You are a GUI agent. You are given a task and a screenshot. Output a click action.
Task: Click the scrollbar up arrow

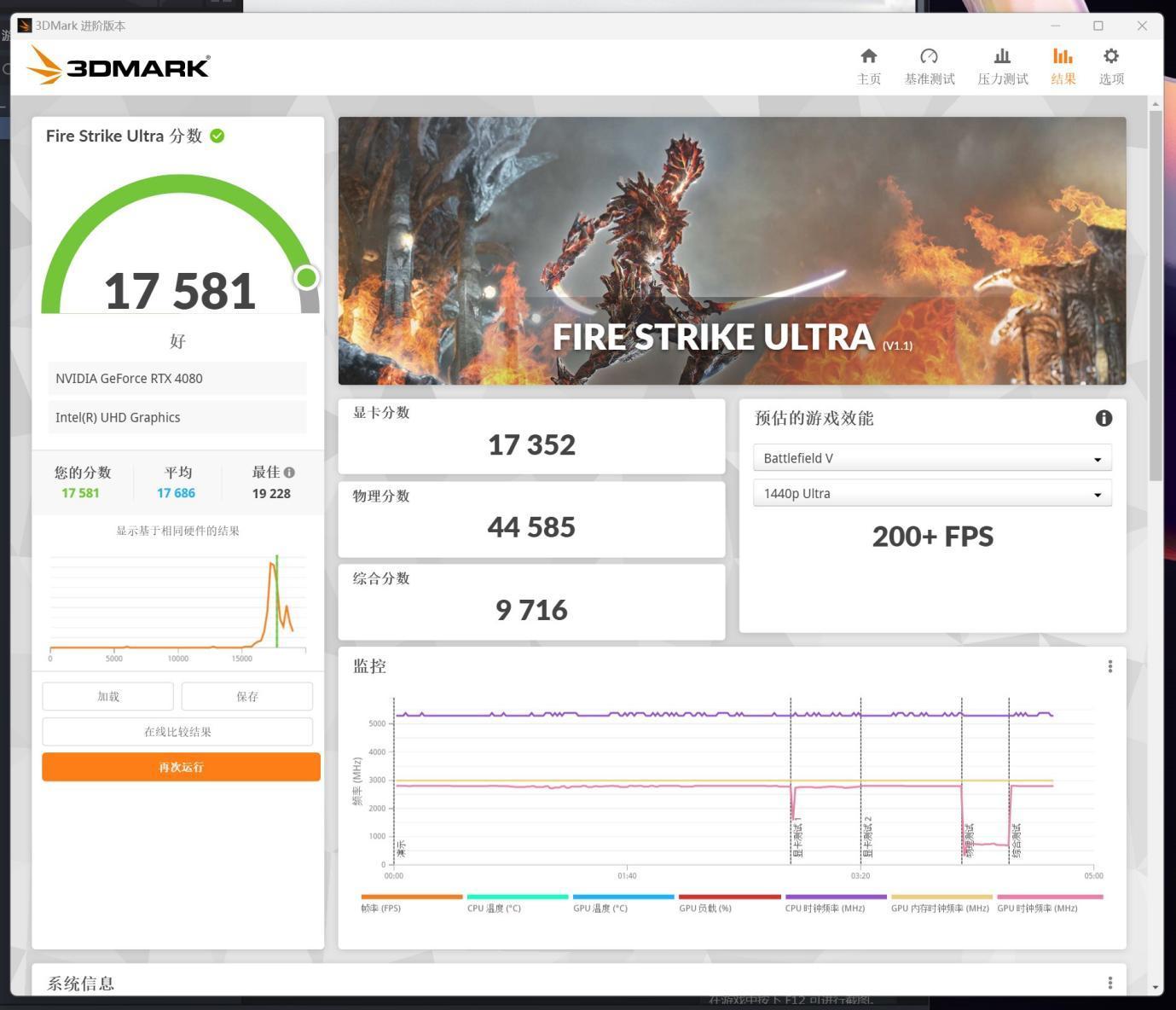[x=1156, y=104]
